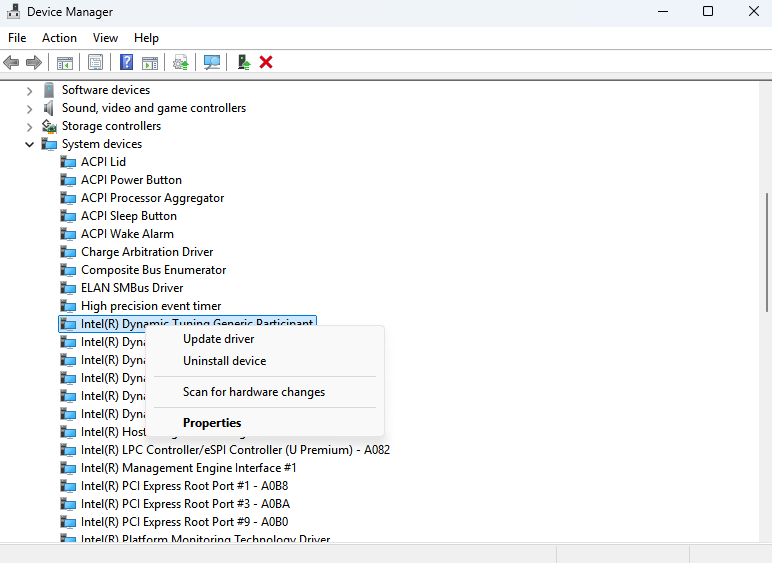Select the ACPI Power Button device
The width and height of the screenshot is (772, 563).
tap(131, 180)
